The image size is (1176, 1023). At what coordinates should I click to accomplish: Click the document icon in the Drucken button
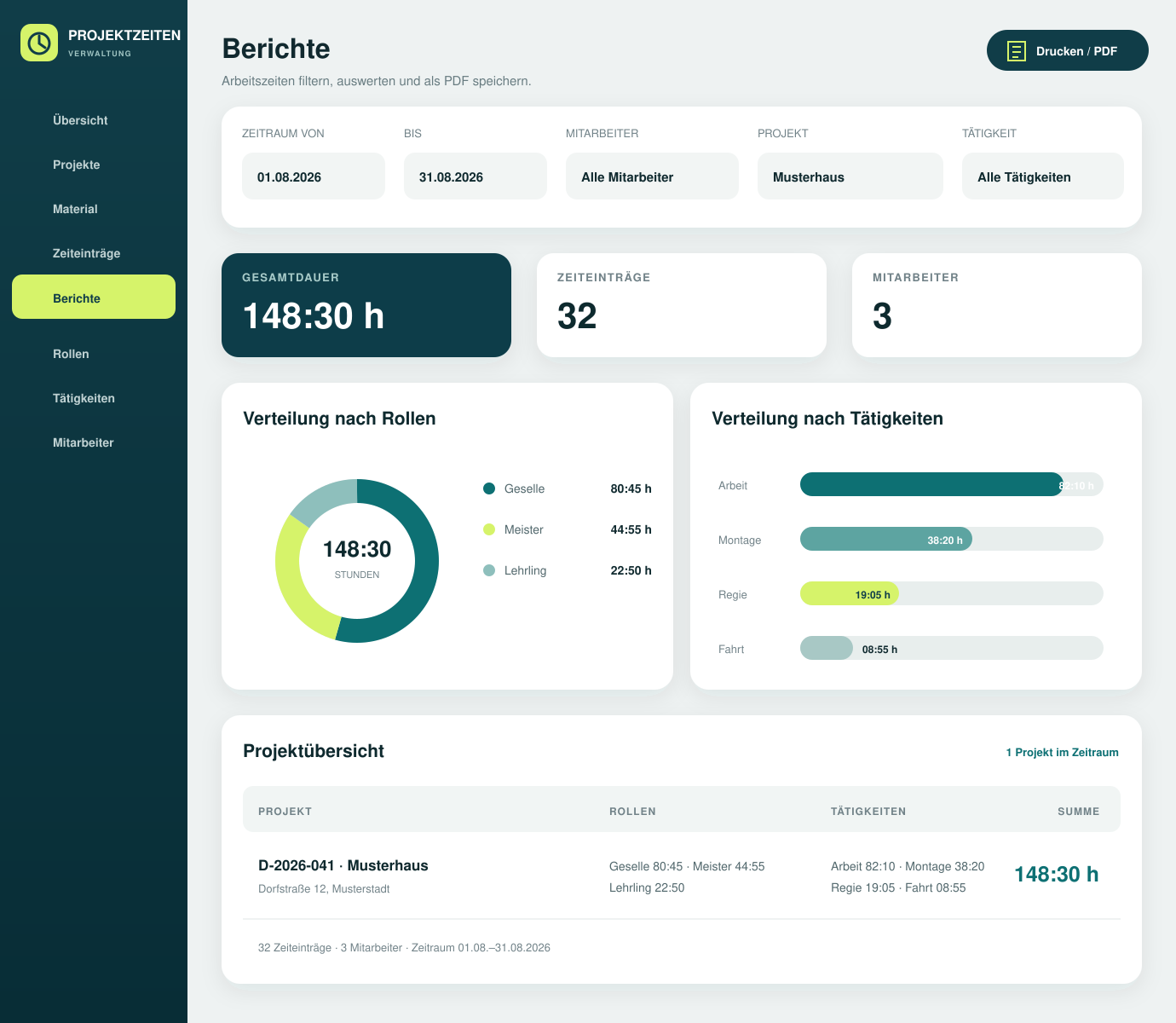point(1017,51)
